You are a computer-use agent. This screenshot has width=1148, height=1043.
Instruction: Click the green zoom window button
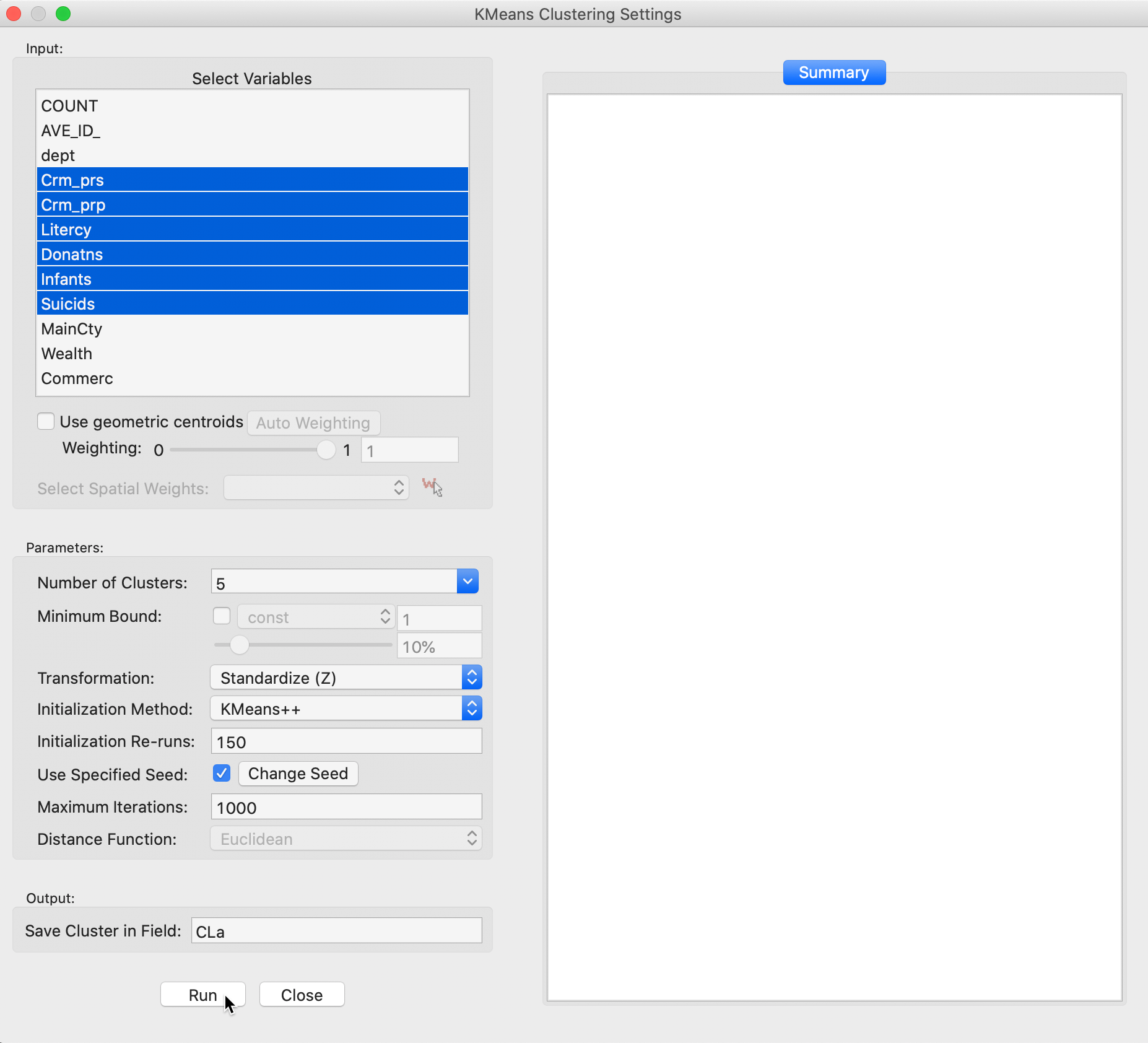coord(63,14)
